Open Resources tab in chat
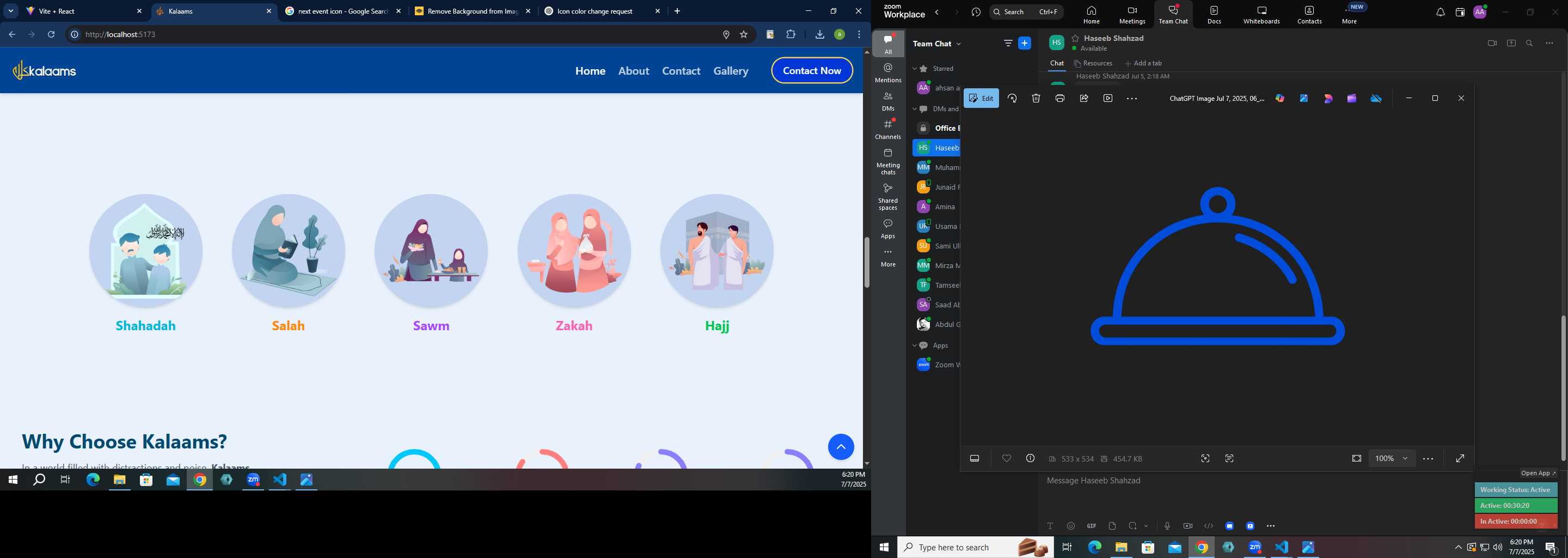The width and height of the screenshot is (1568, 558). (x=1094, y=63)
